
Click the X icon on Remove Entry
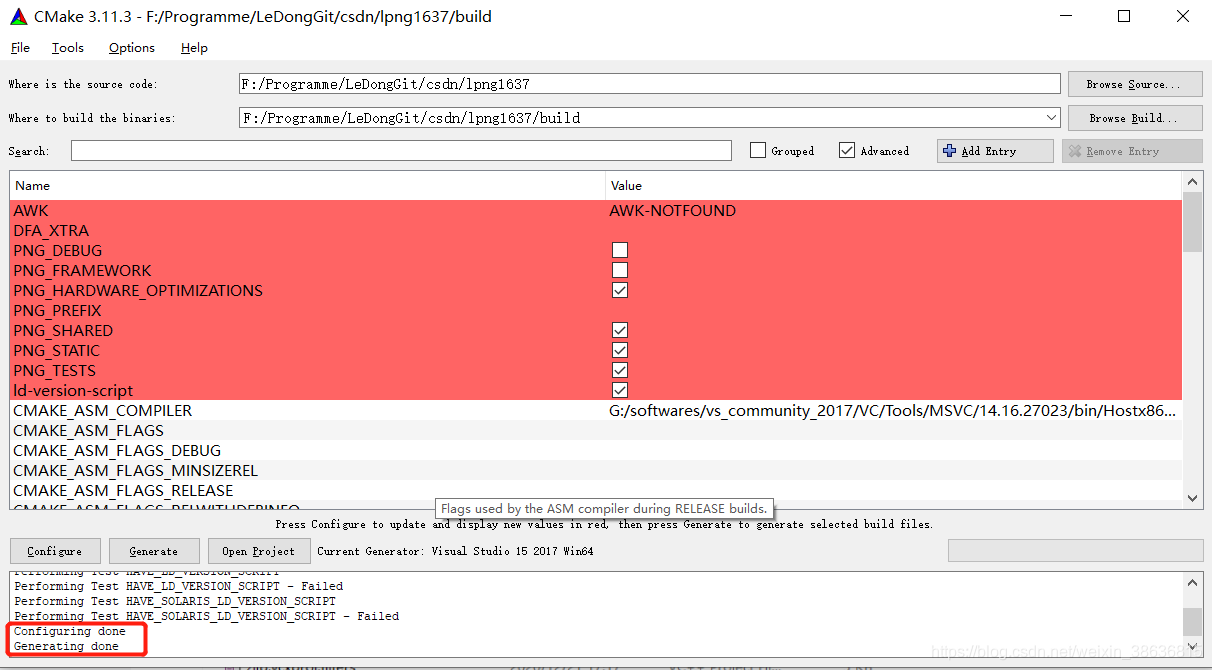1075,151
